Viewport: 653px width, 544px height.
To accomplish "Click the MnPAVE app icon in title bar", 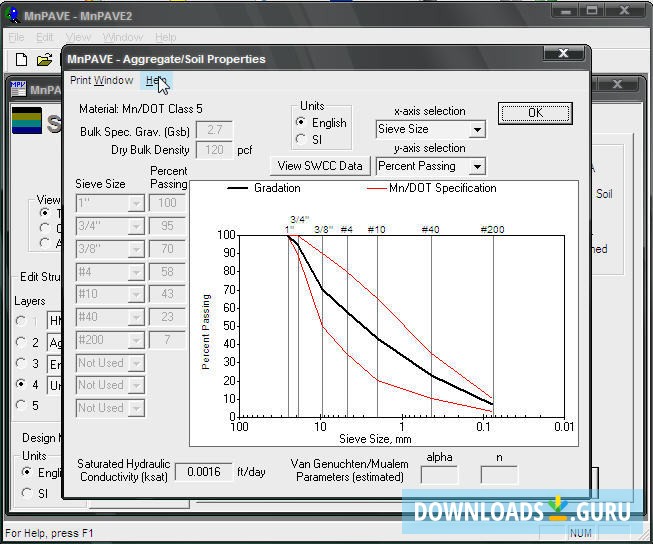I will click(12, 15).
